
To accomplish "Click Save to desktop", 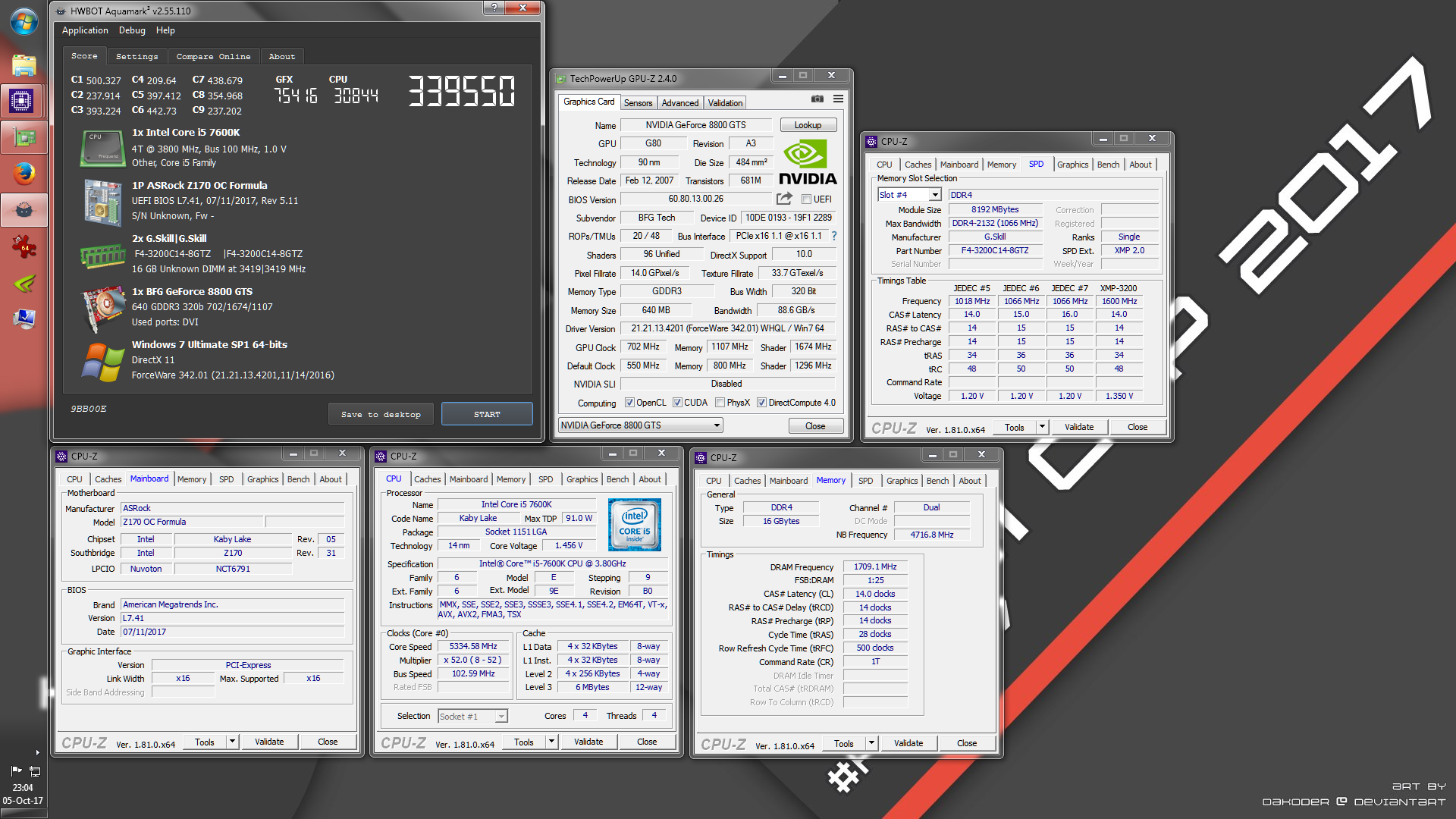I will pos(381,414).
